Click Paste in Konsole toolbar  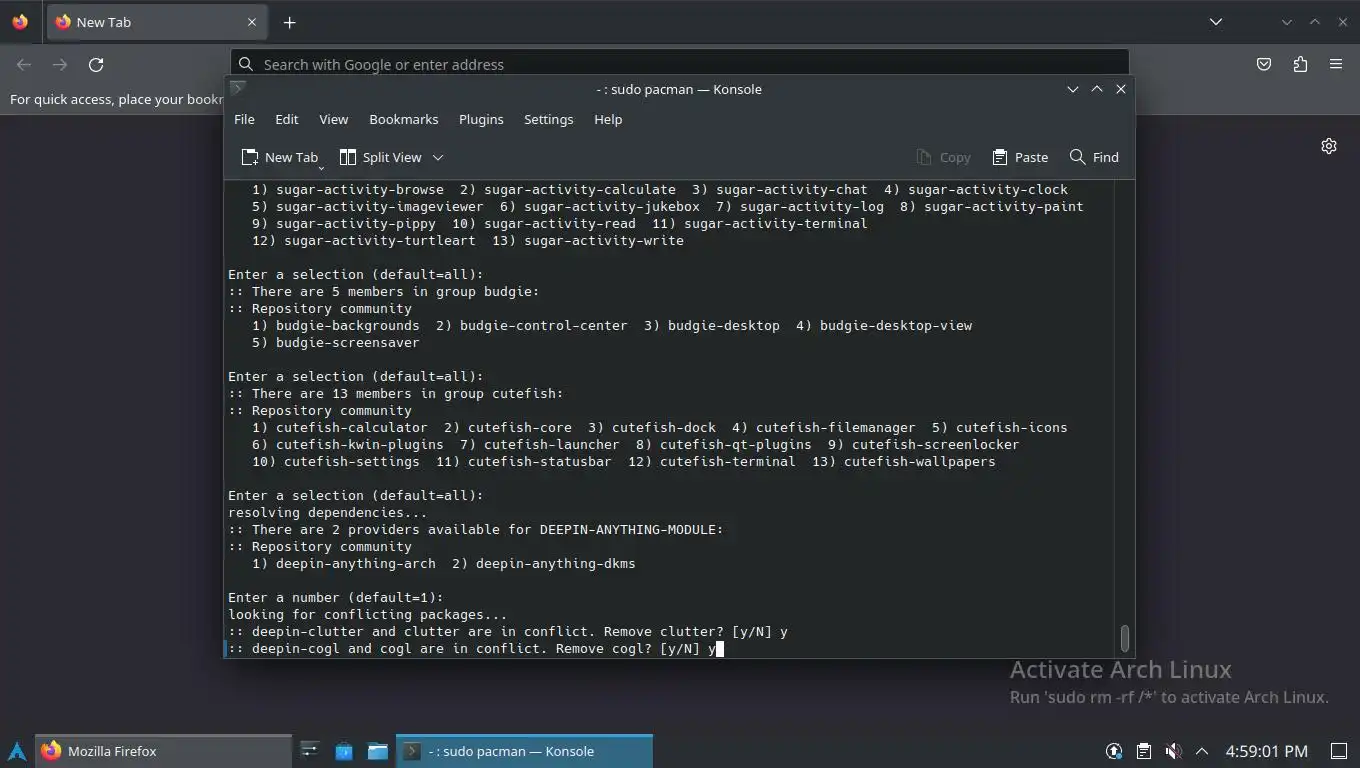click(1020, 157)
